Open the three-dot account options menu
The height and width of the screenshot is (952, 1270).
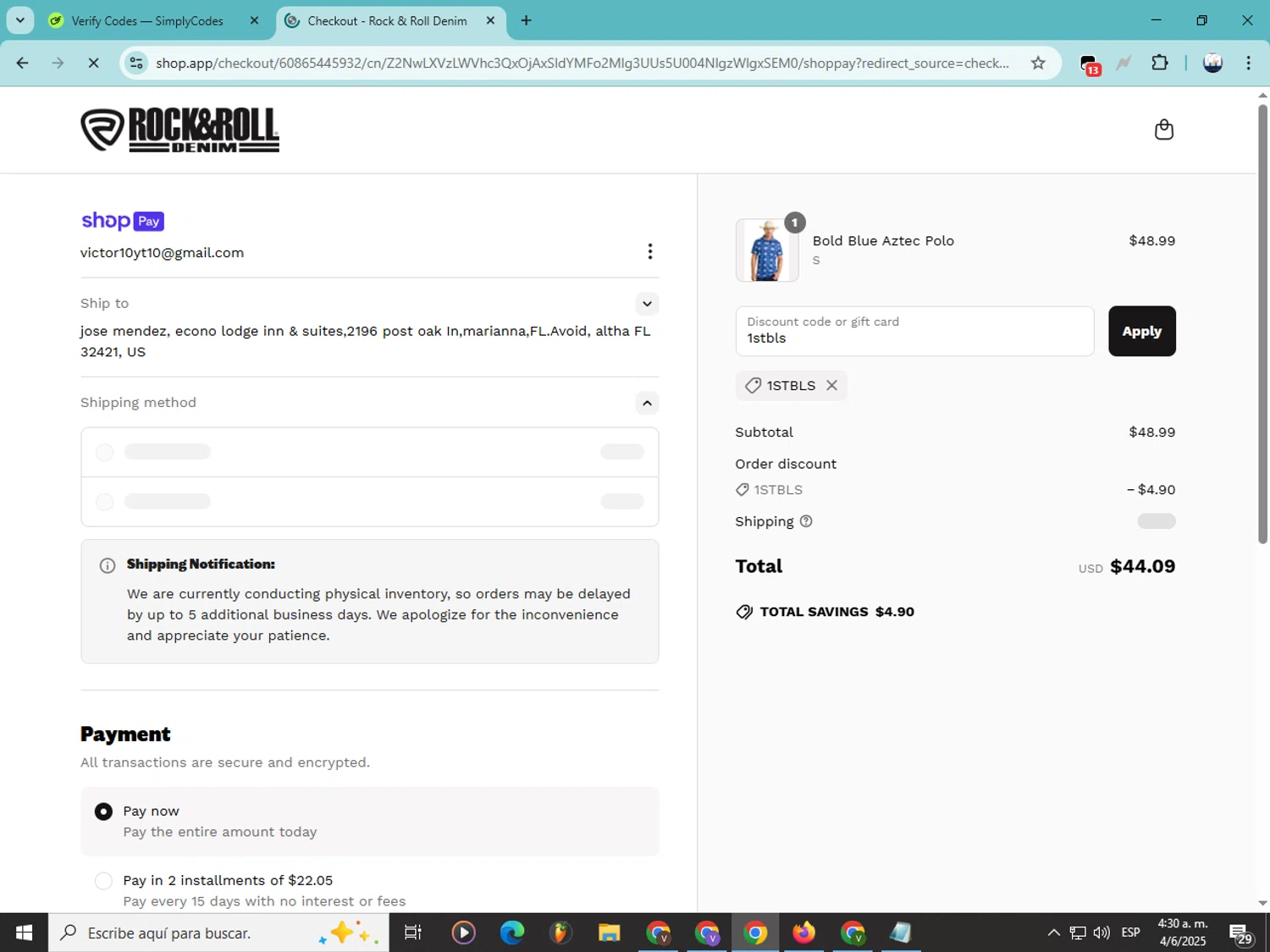[x=649, y=251]
